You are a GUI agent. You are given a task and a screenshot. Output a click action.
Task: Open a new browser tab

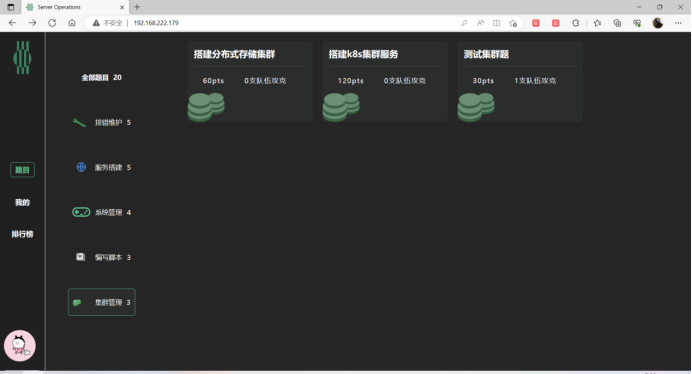click(137, 7)
